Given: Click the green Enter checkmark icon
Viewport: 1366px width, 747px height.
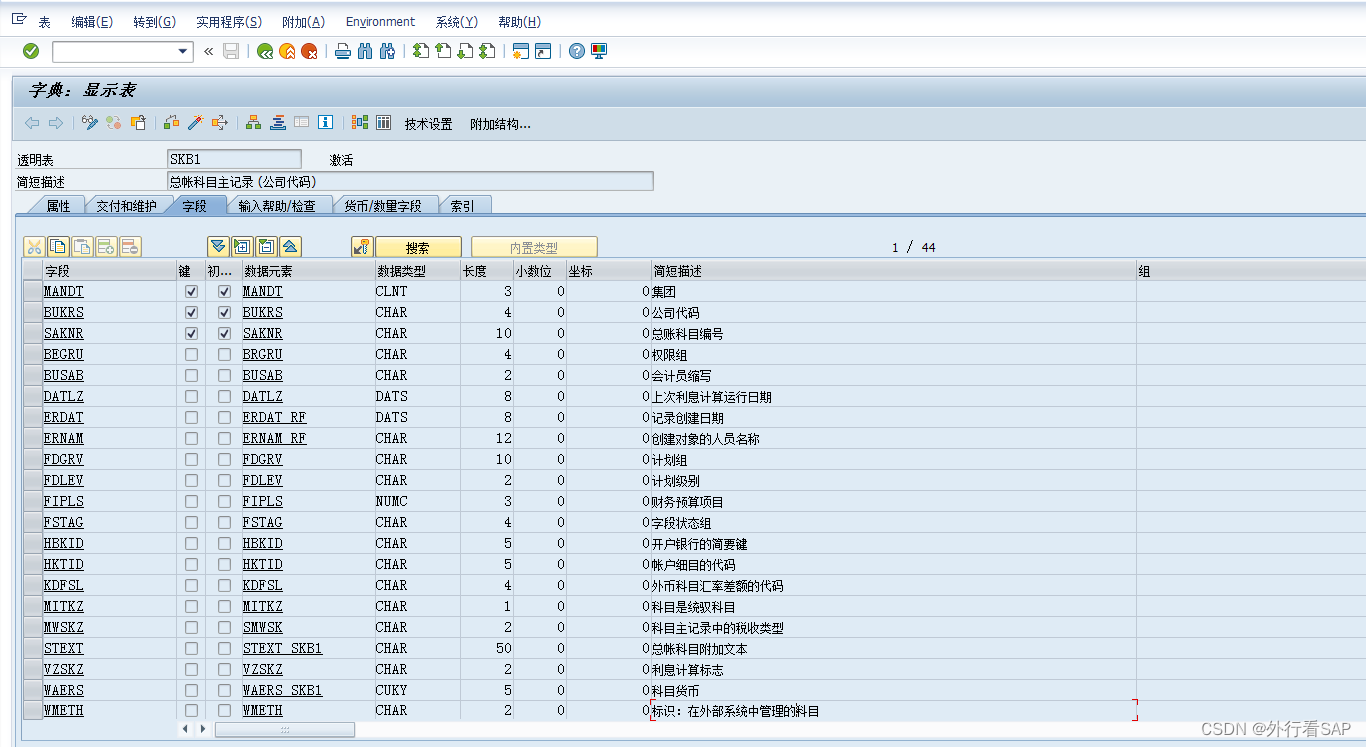Looking at the screenshot, I should point(31,51).
